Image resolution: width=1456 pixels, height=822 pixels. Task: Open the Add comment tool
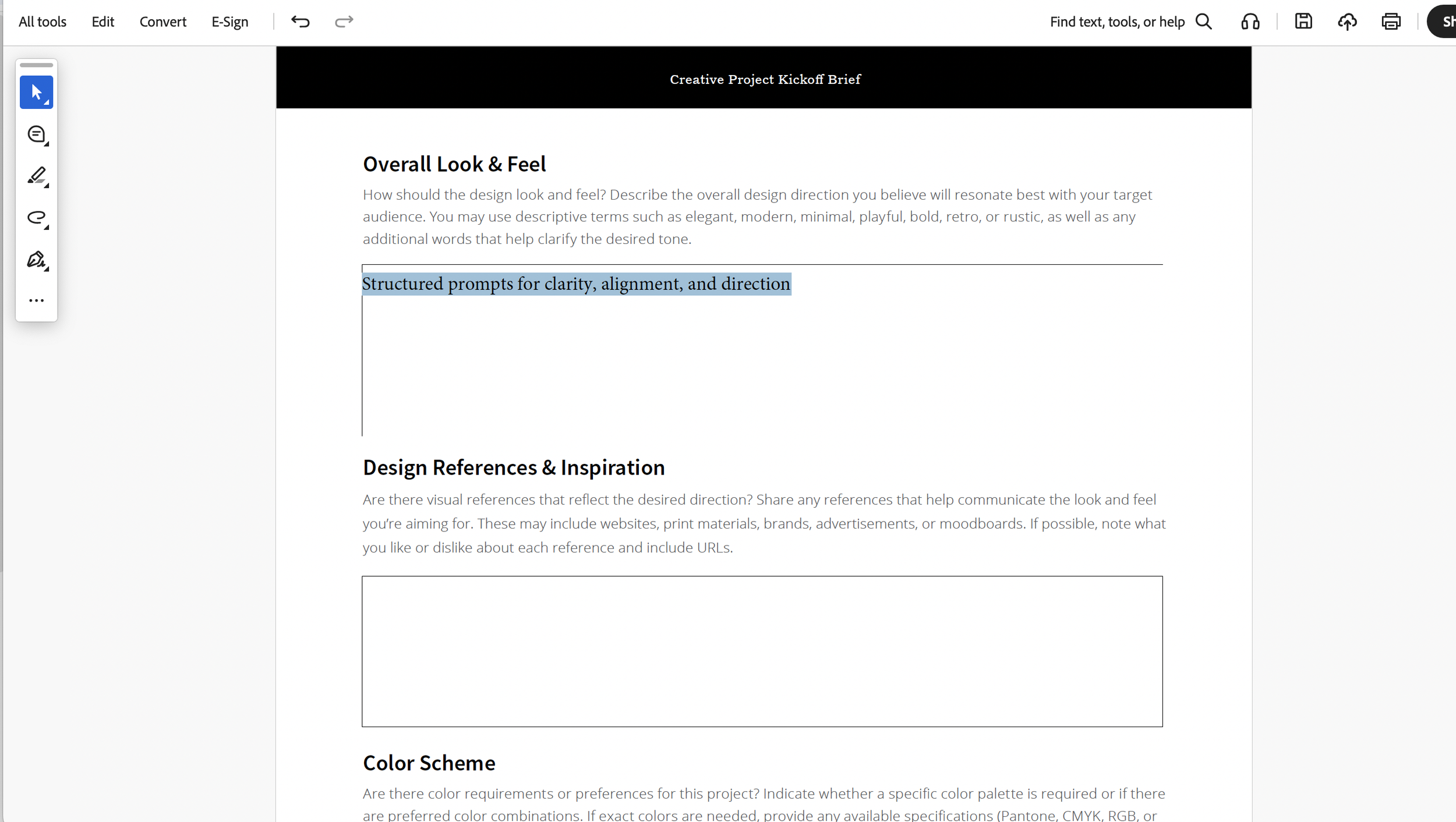[x=36, y=134]
